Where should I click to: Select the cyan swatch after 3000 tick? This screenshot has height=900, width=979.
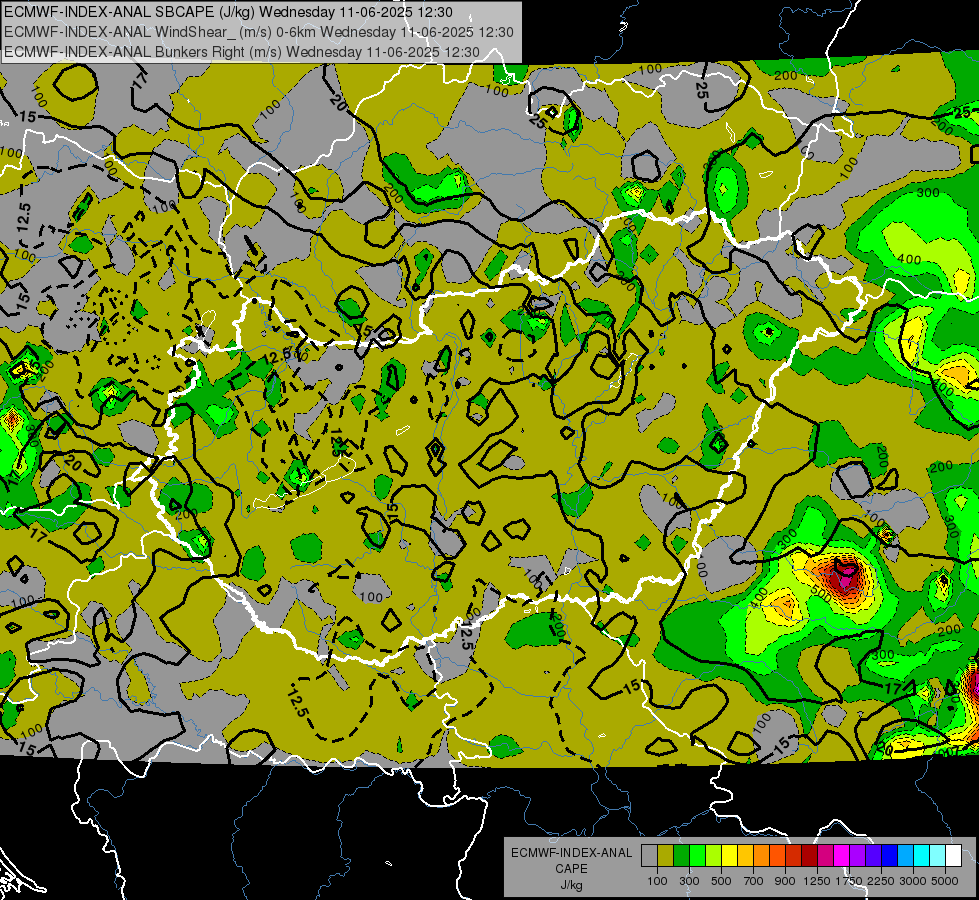coord(922,856)
